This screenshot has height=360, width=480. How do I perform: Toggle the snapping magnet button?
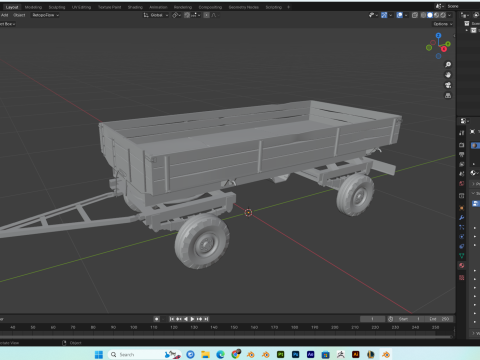point(187,15)
